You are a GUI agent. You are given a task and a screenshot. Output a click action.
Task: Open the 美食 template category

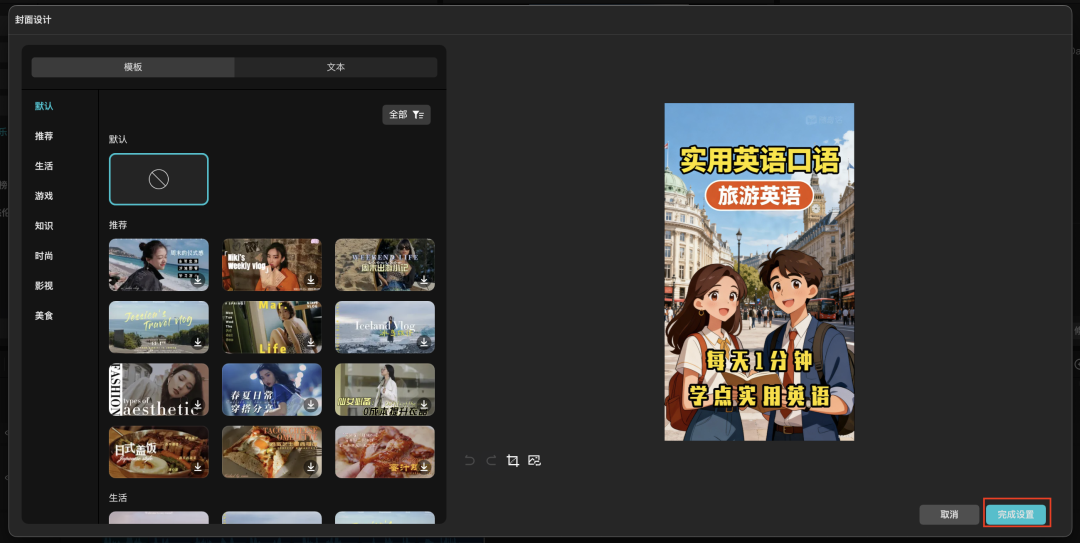pyautogui.click(x=44, y=316)
